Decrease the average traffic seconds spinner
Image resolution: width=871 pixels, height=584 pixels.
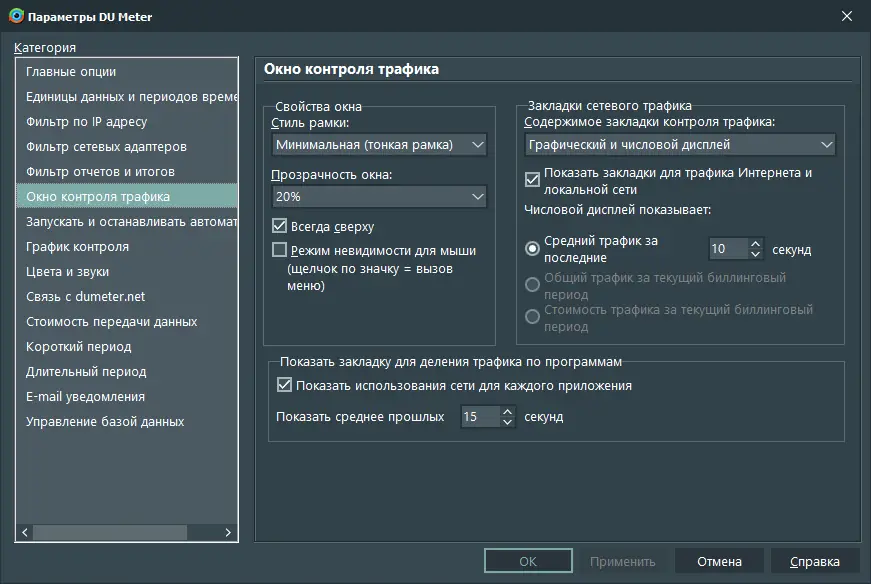click(x=755, y=254)
